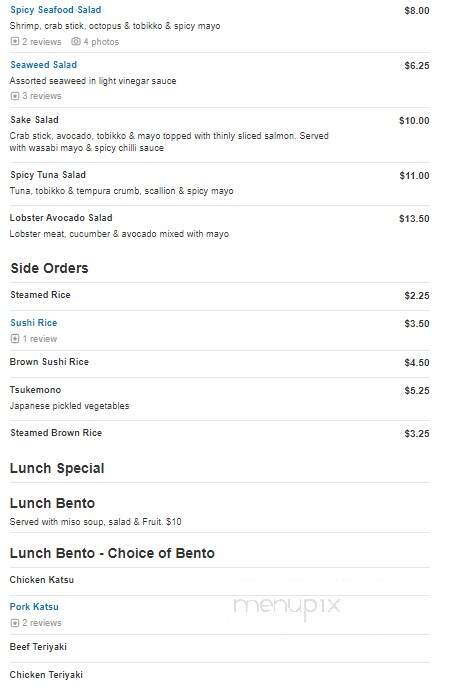Select the Chicken Katsu bento choice
The width and height of the screenshot is (466, 688).
point(42,580)
